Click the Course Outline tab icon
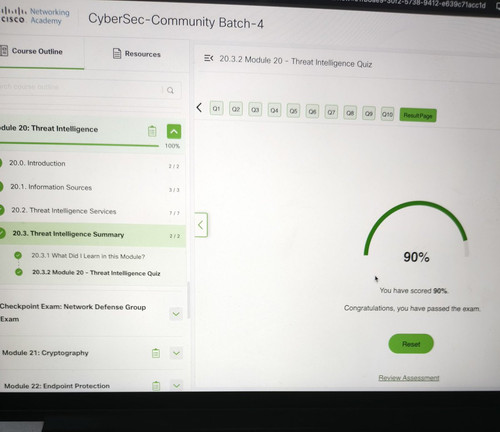 point(4,51)
